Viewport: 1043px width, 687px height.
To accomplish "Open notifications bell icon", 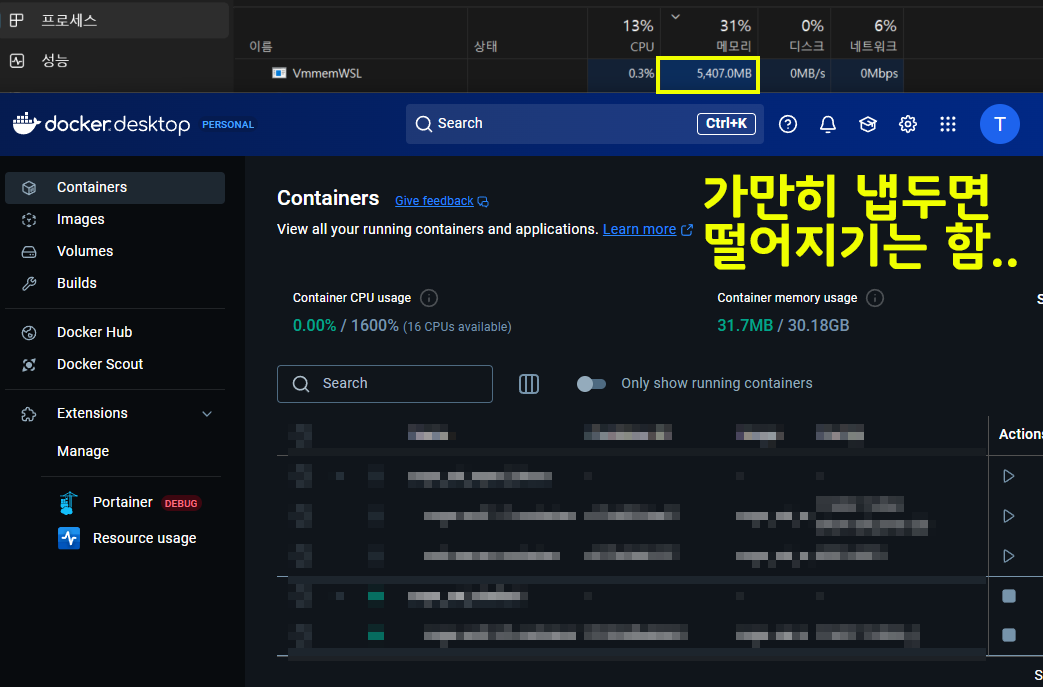I will click(x=827, y=124).
